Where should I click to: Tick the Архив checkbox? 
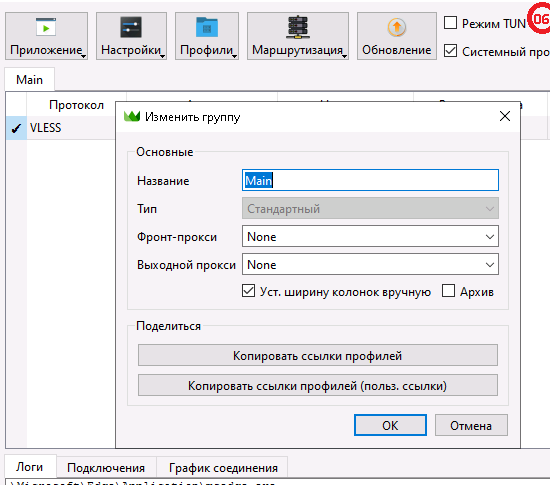coord(448,291)
